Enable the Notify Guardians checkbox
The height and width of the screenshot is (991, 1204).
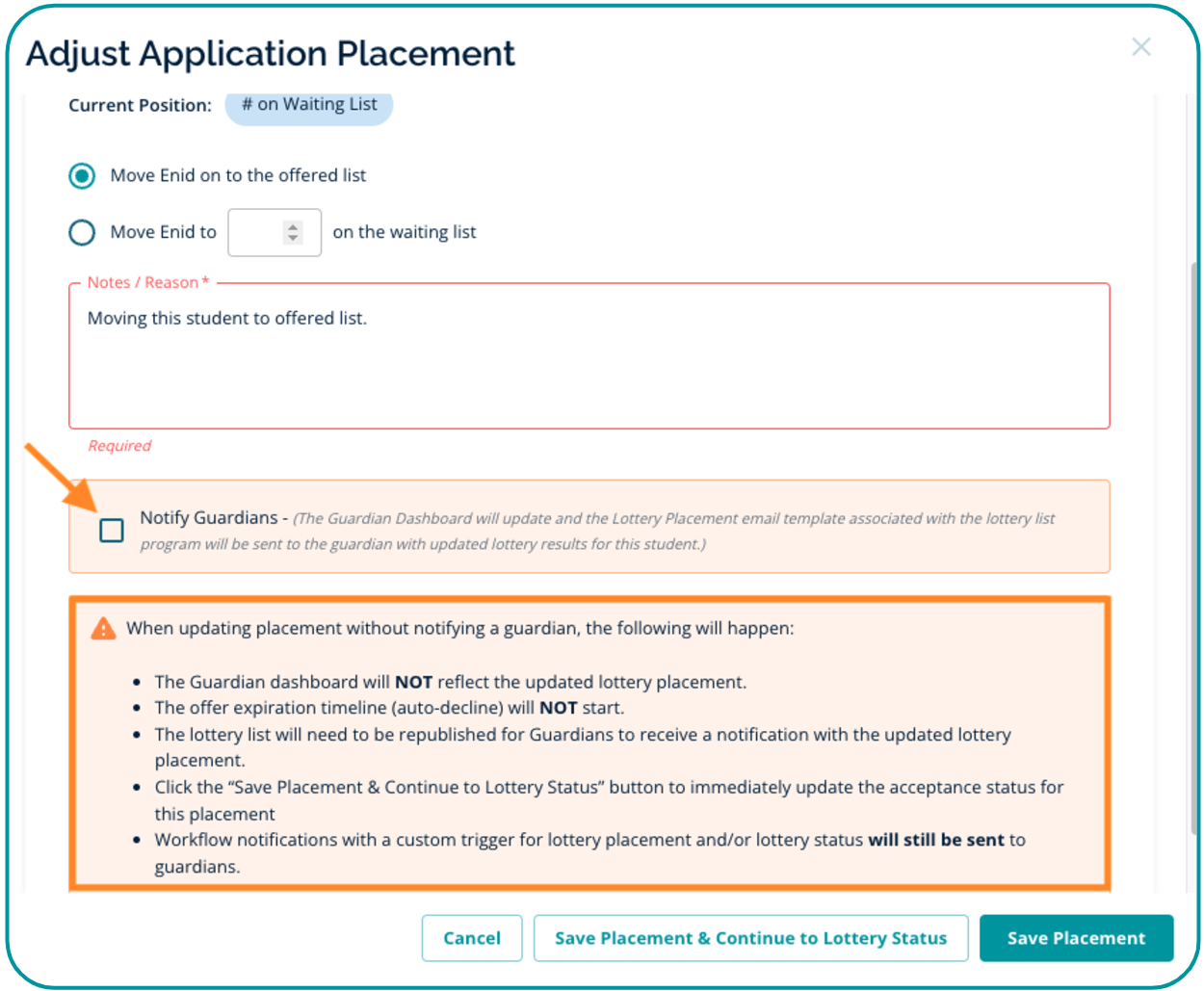[x=112, y=531]
